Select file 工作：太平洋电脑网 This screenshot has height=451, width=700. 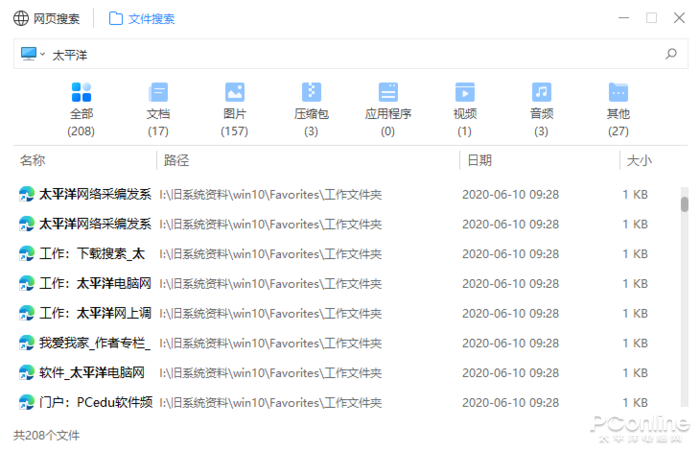click(x=95, y=284)
